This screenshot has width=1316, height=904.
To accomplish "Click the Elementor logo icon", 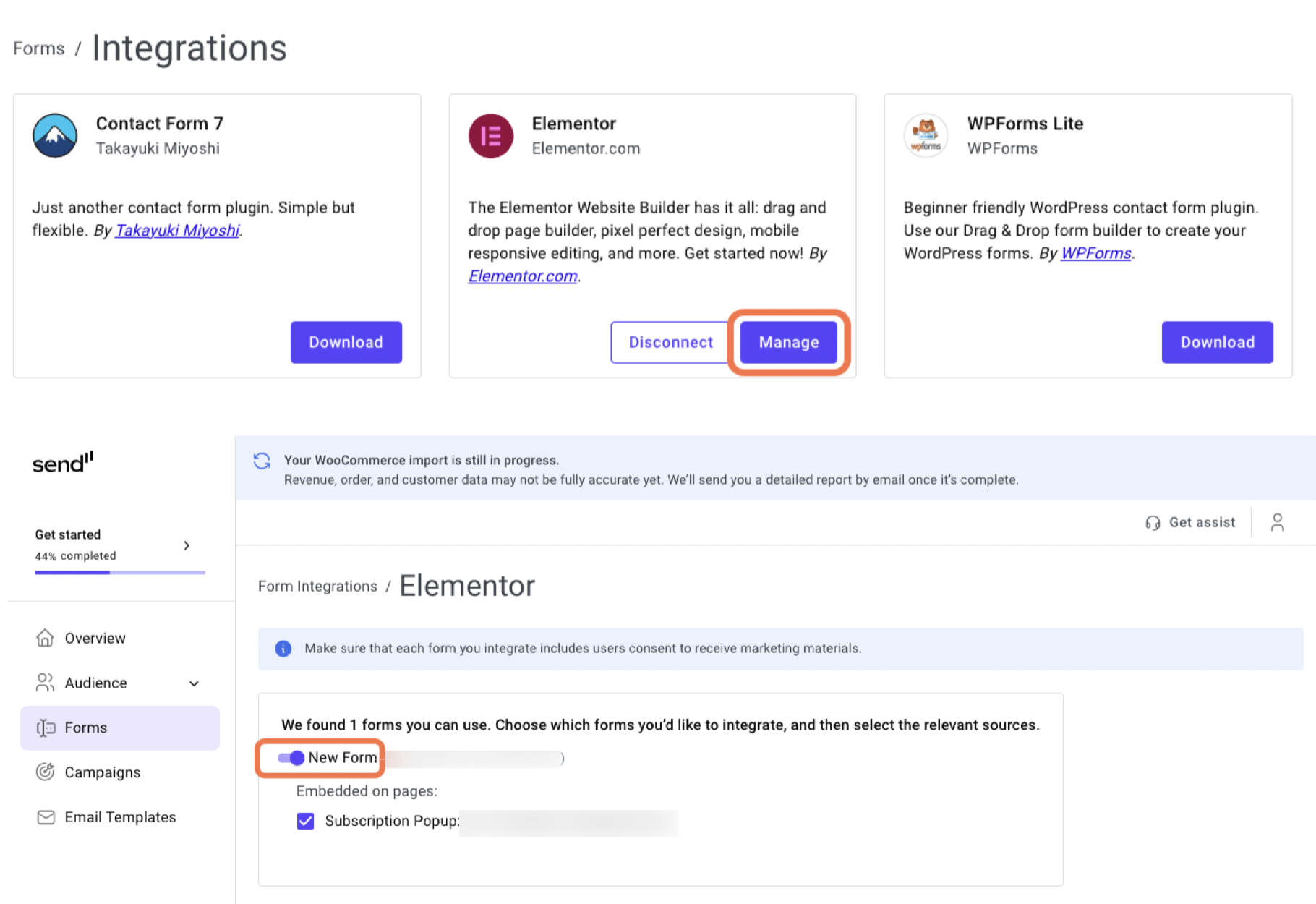I will click(491, 135).
